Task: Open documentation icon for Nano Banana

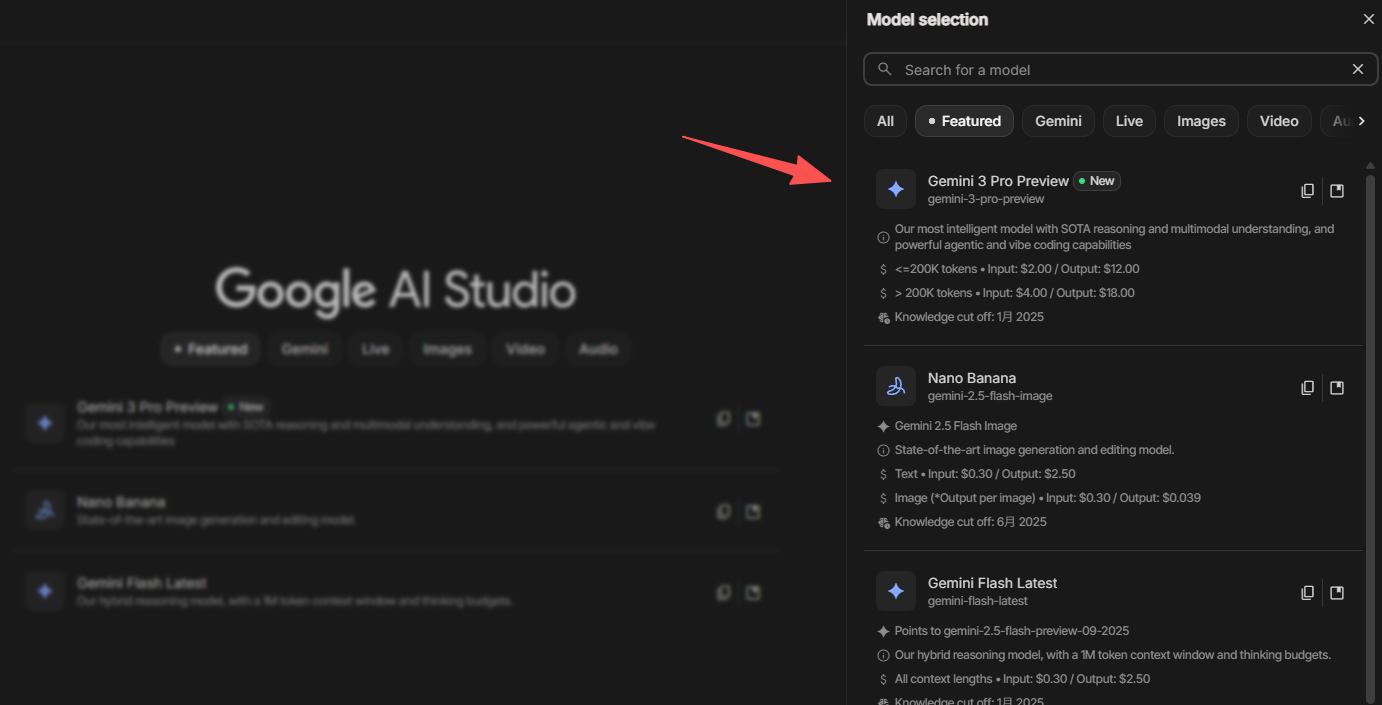Action: tap(1337, 387)
